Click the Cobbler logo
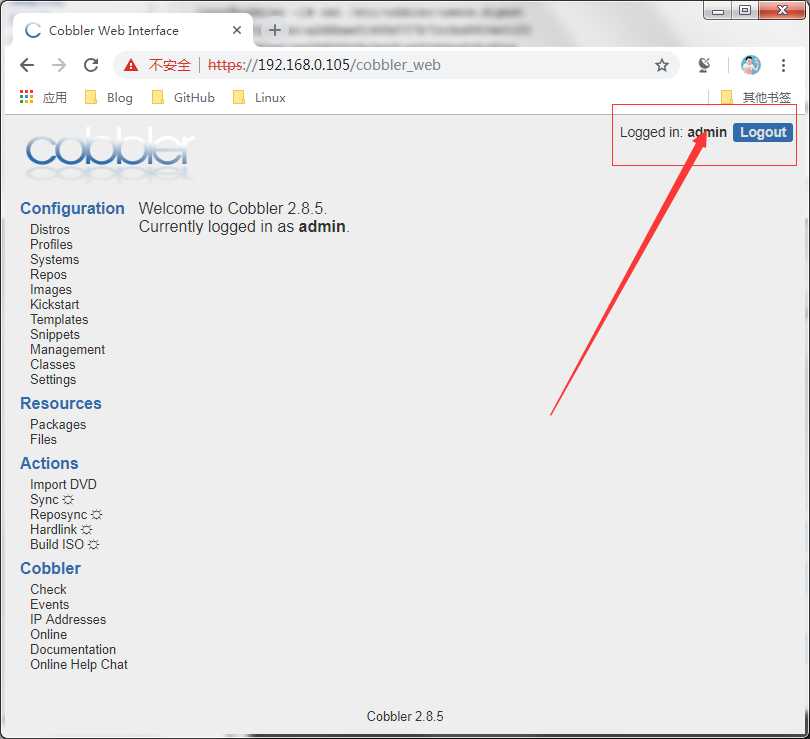Image resolution: width=810 pixels, height=739 pixels. [x=108, y=152]
